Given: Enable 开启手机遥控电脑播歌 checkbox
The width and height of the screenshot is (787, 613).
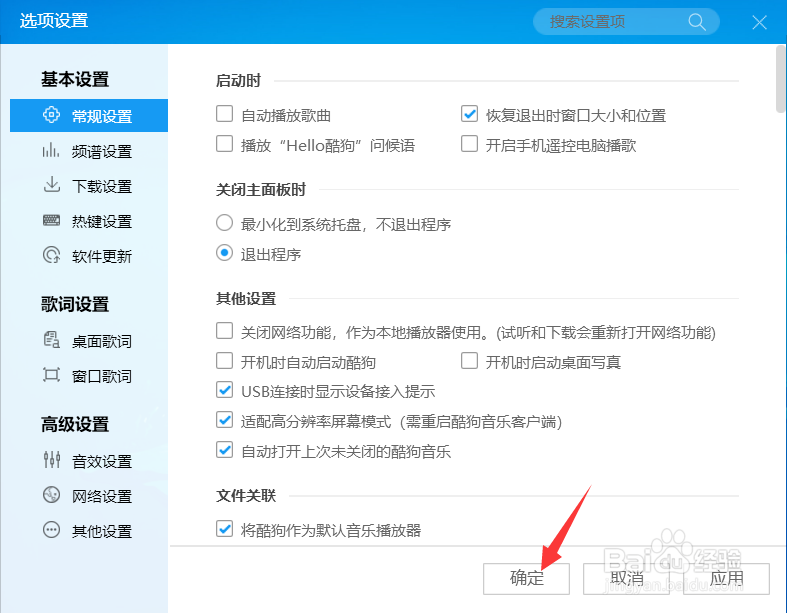Looking at the screenshot, I should [x=469, y=144].
